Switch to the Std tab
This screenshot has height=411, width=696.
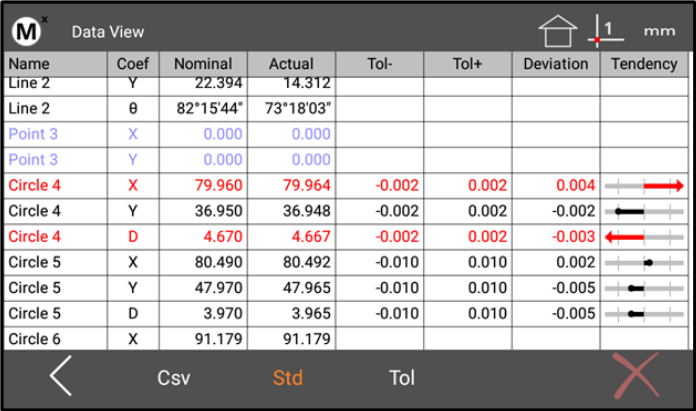click(288, 378)
